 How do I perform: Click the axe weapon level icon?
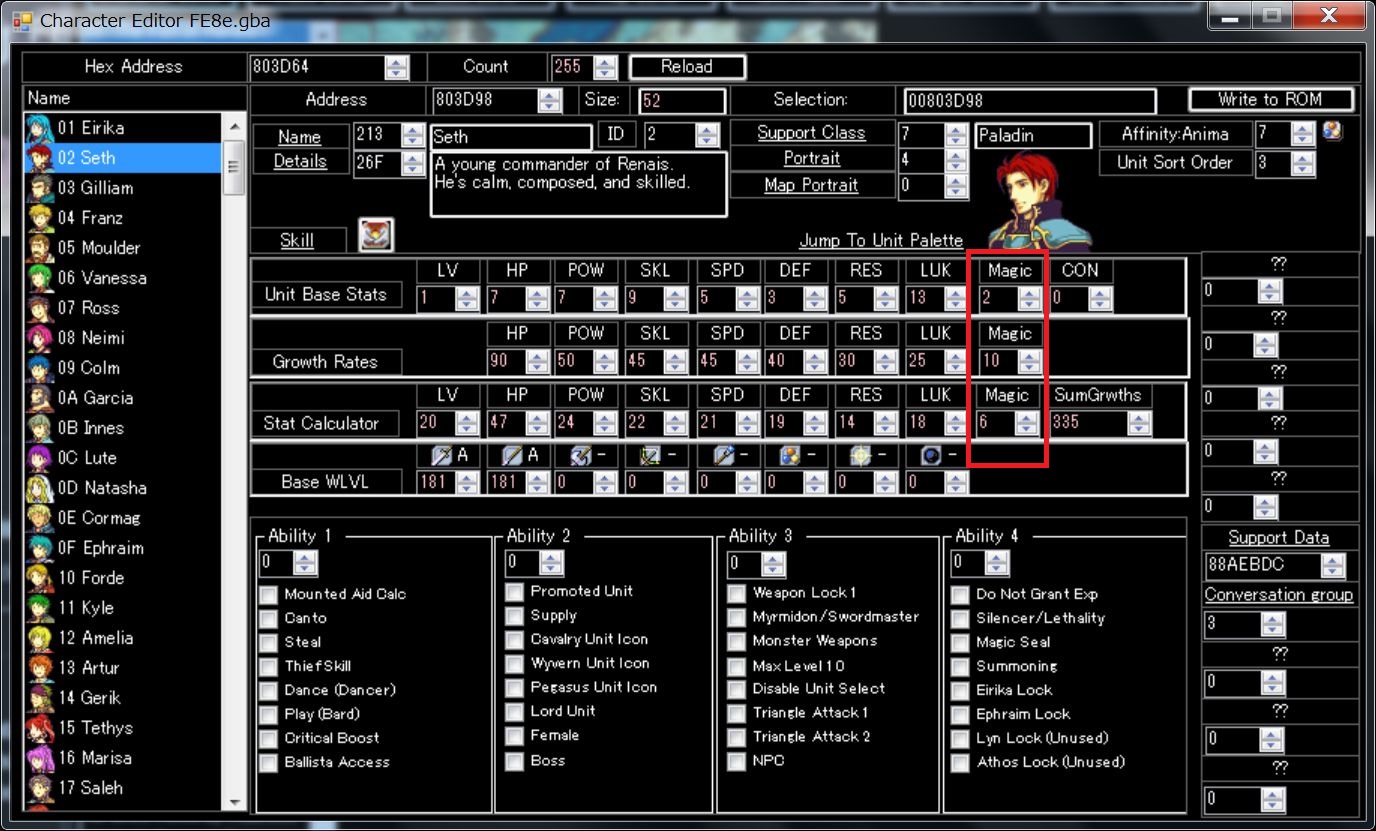582,455
